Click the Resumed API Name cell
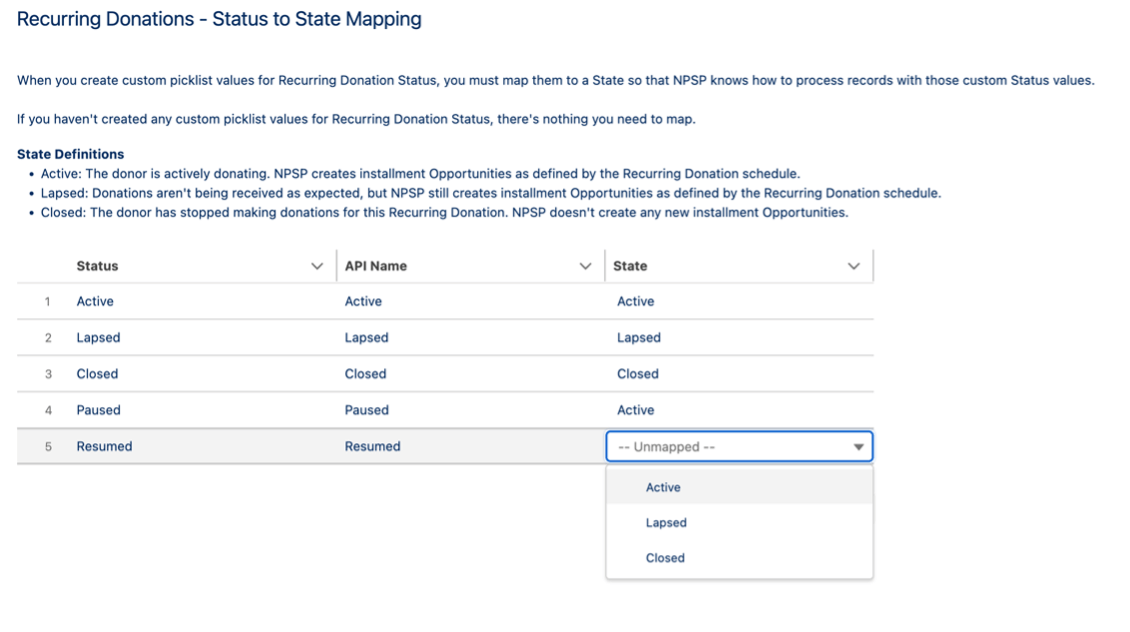 373,446
